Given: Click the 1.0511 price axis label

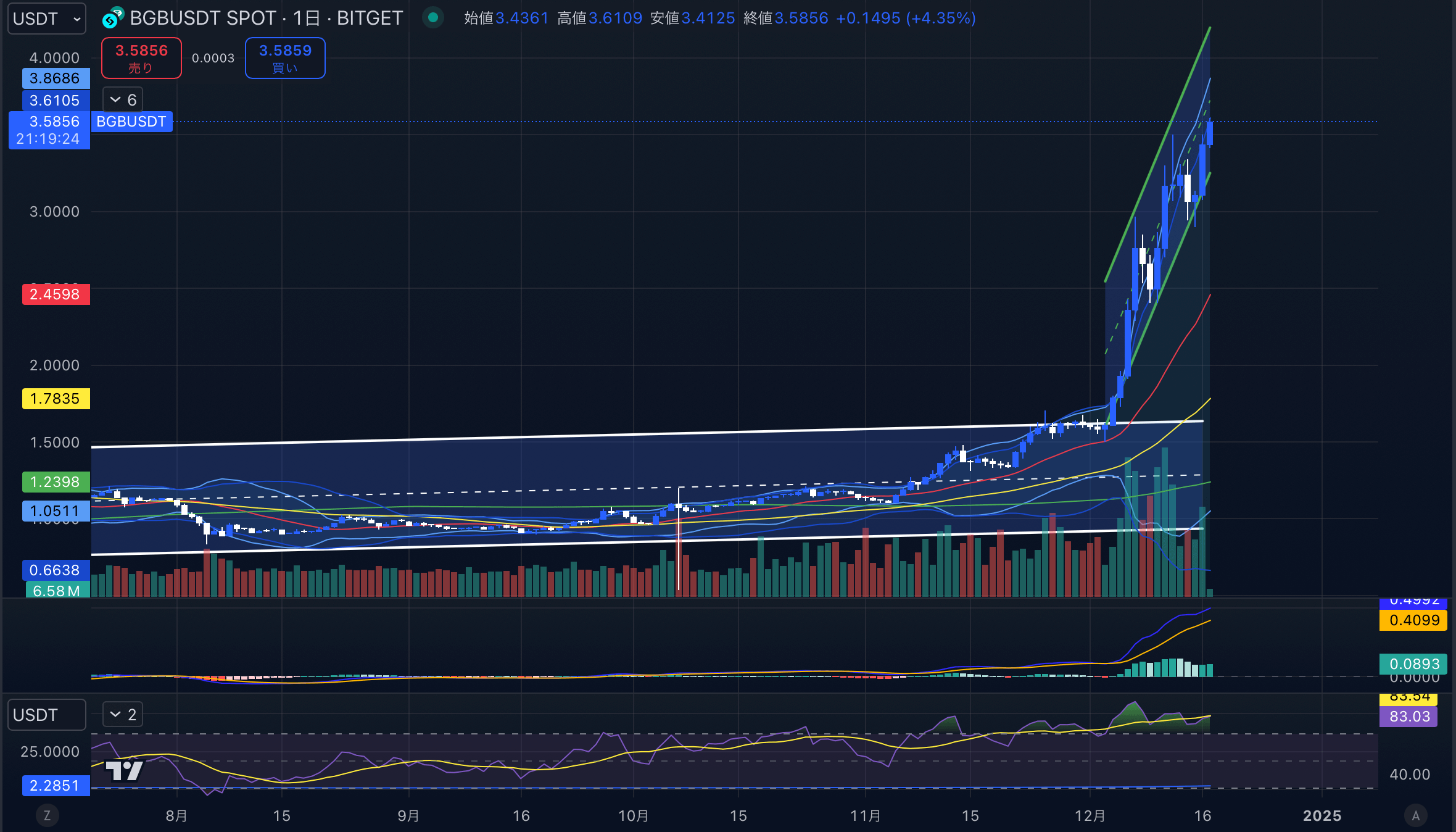Looking at the screenshot, I should coord(56,511).
